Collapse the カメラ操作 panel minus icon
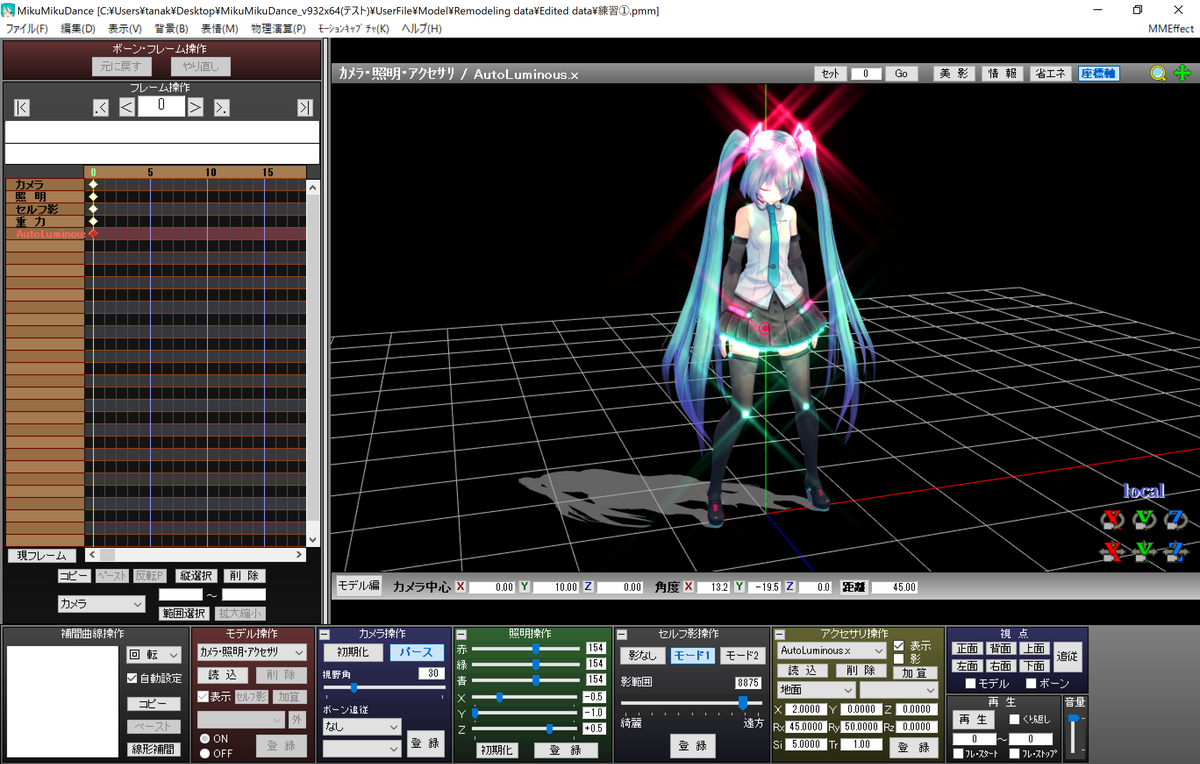The width and height of the screenshot is (1200, 764). 324,634
